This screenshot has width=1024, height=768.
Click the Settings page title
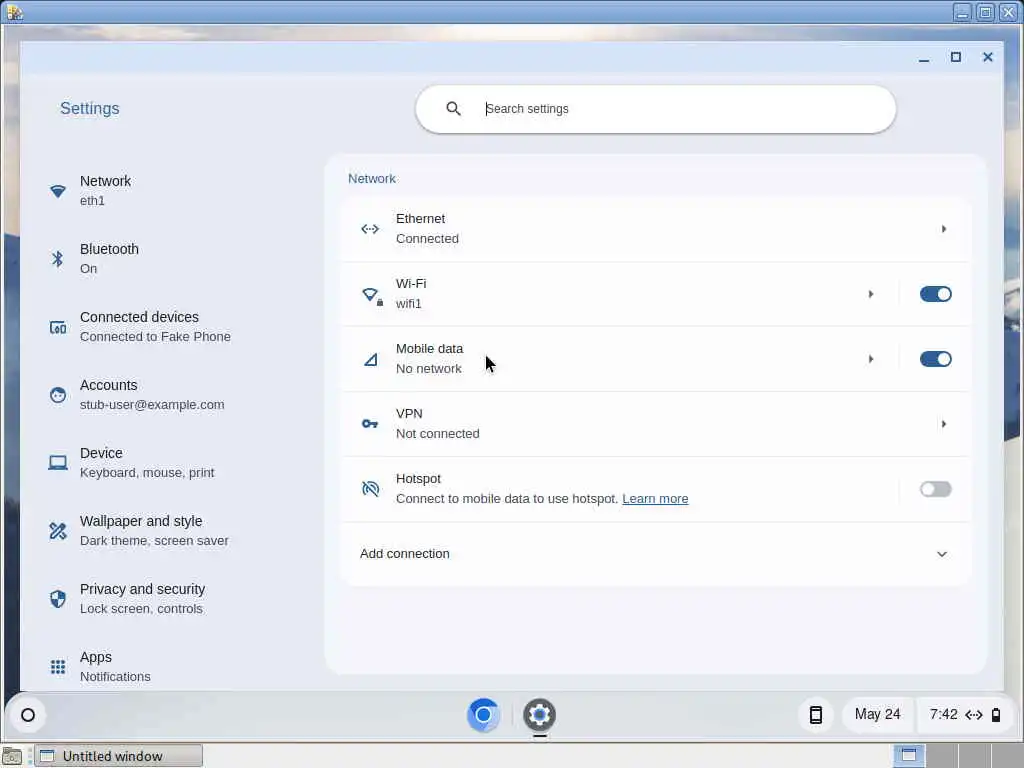(89, 108)
